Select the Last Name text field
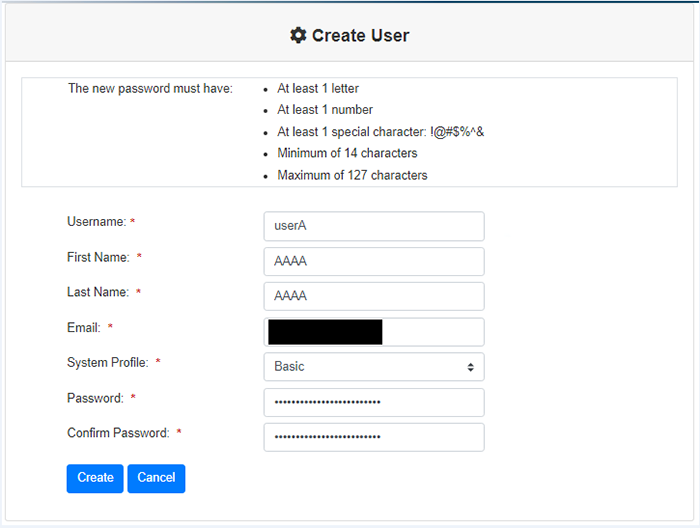 pyautogui.click(x=373, y=296)
